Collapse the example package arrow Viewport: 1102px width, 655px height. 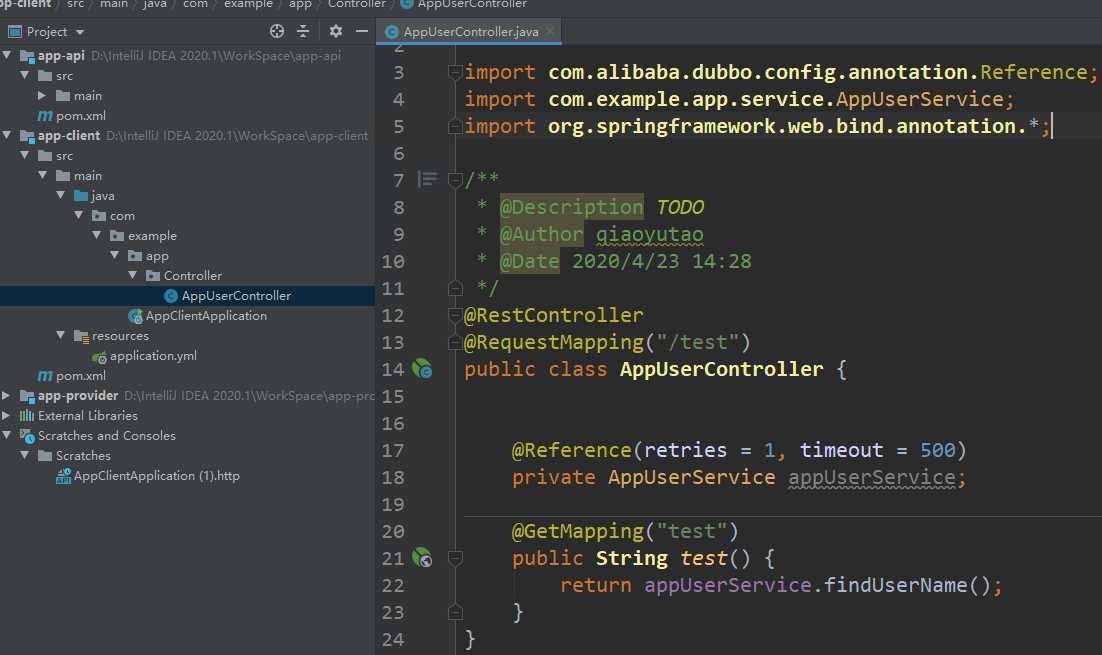coord(97,235)
